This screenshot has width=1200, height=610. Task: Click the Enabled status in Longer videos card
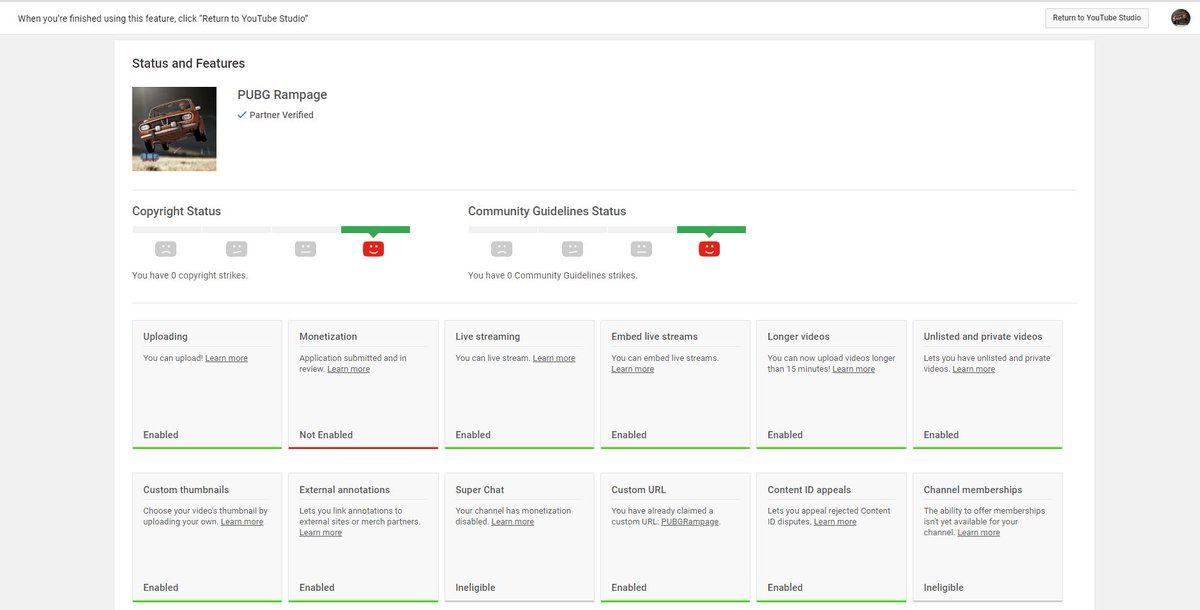pos(785,435)
